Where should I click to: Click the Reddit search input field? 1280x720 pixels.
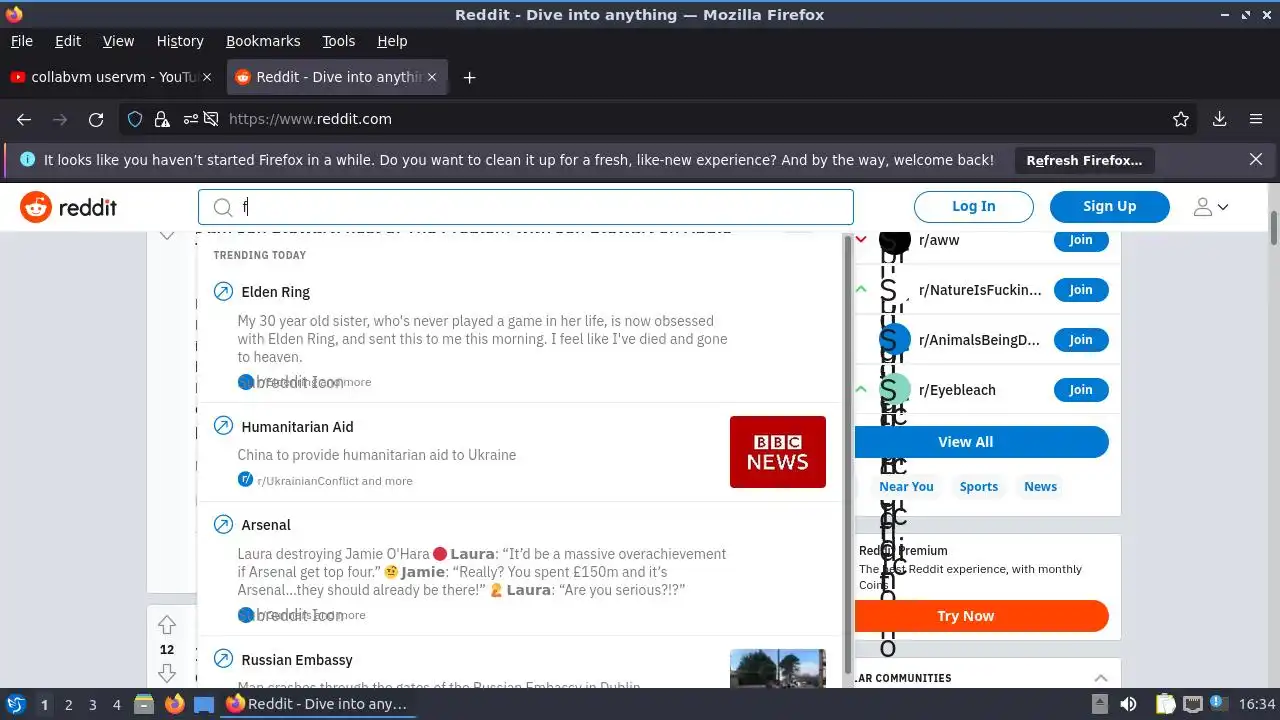click(526, 207)
